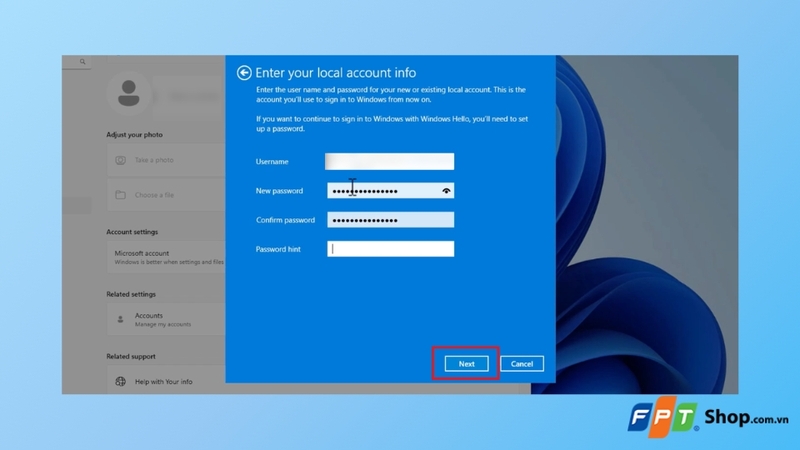Focus the Username input field
This screenshot has height=450, width=800.
(389, 162)
